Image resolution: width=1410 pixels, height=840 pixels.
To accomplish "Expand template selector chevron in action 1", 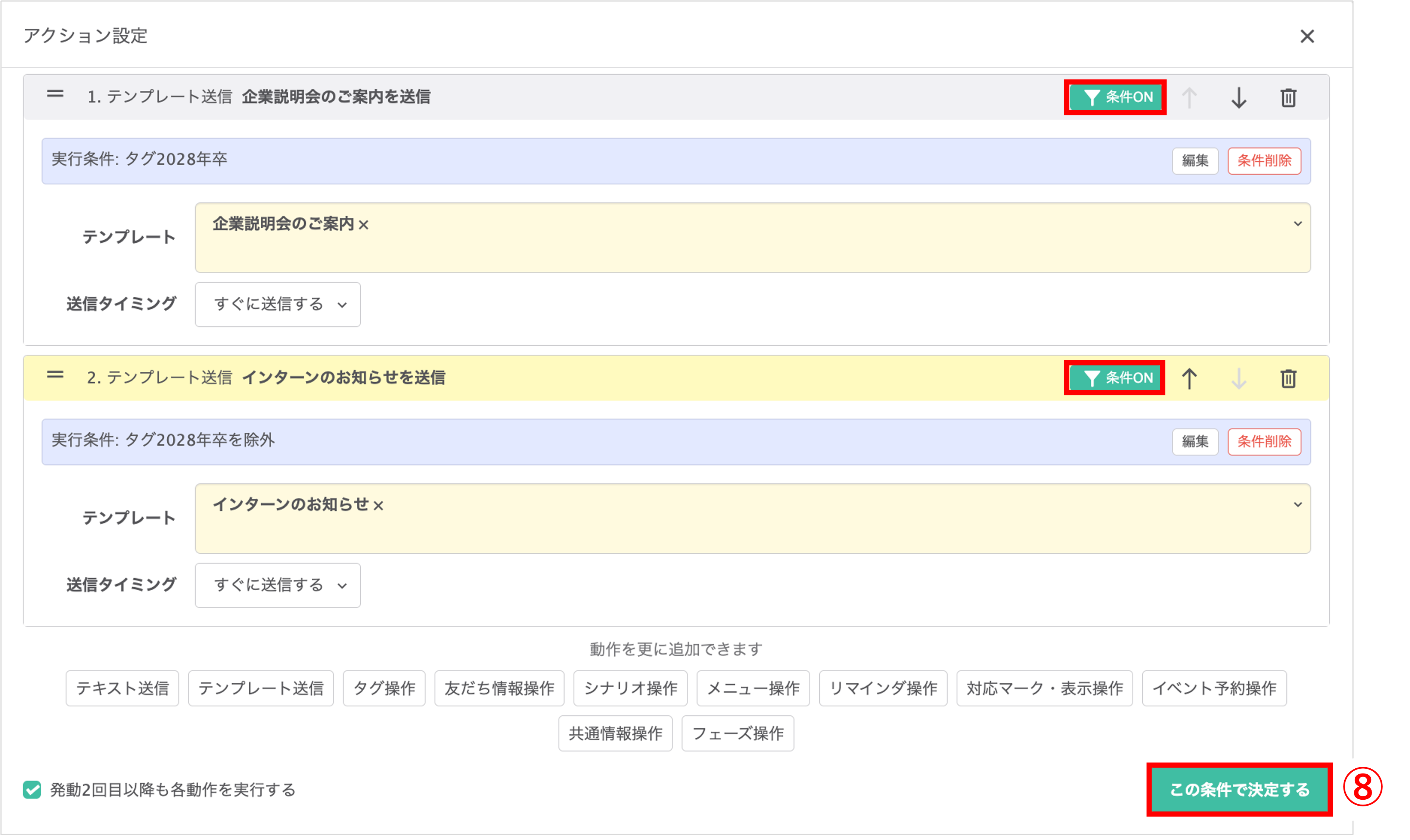I will tap(1297, 224).
